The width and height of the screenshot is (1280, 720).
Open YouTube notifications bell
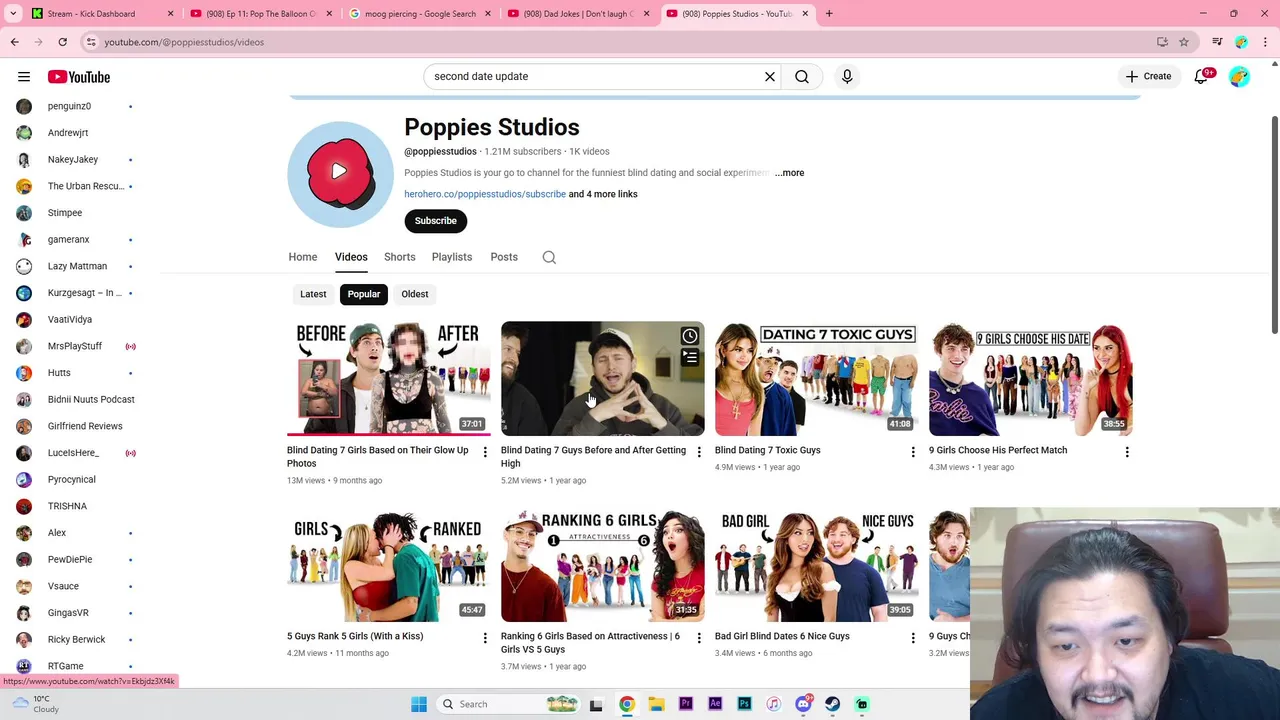pyautogui.click(x=1201, y=76)
